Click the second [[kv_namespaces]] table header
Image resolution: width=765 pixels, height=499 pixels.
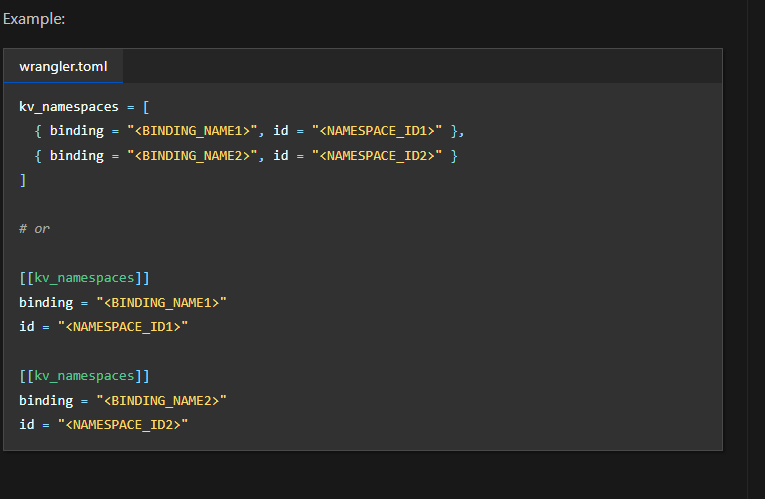tap(84, 376)
